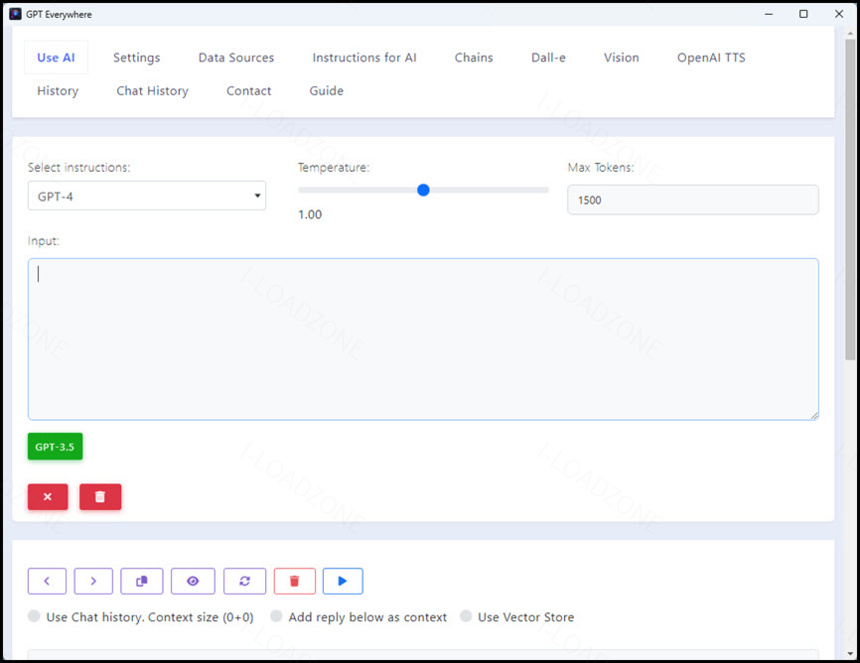Open the History tab
860x663 pixels.
[x=58, y=91]
